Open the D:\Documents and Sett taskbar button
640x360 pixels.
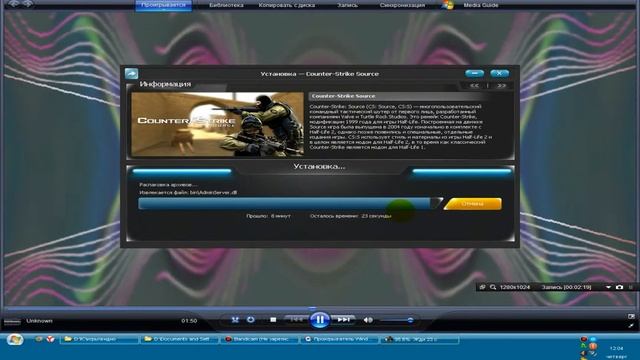pyautogui.click(x=179, y=339)
